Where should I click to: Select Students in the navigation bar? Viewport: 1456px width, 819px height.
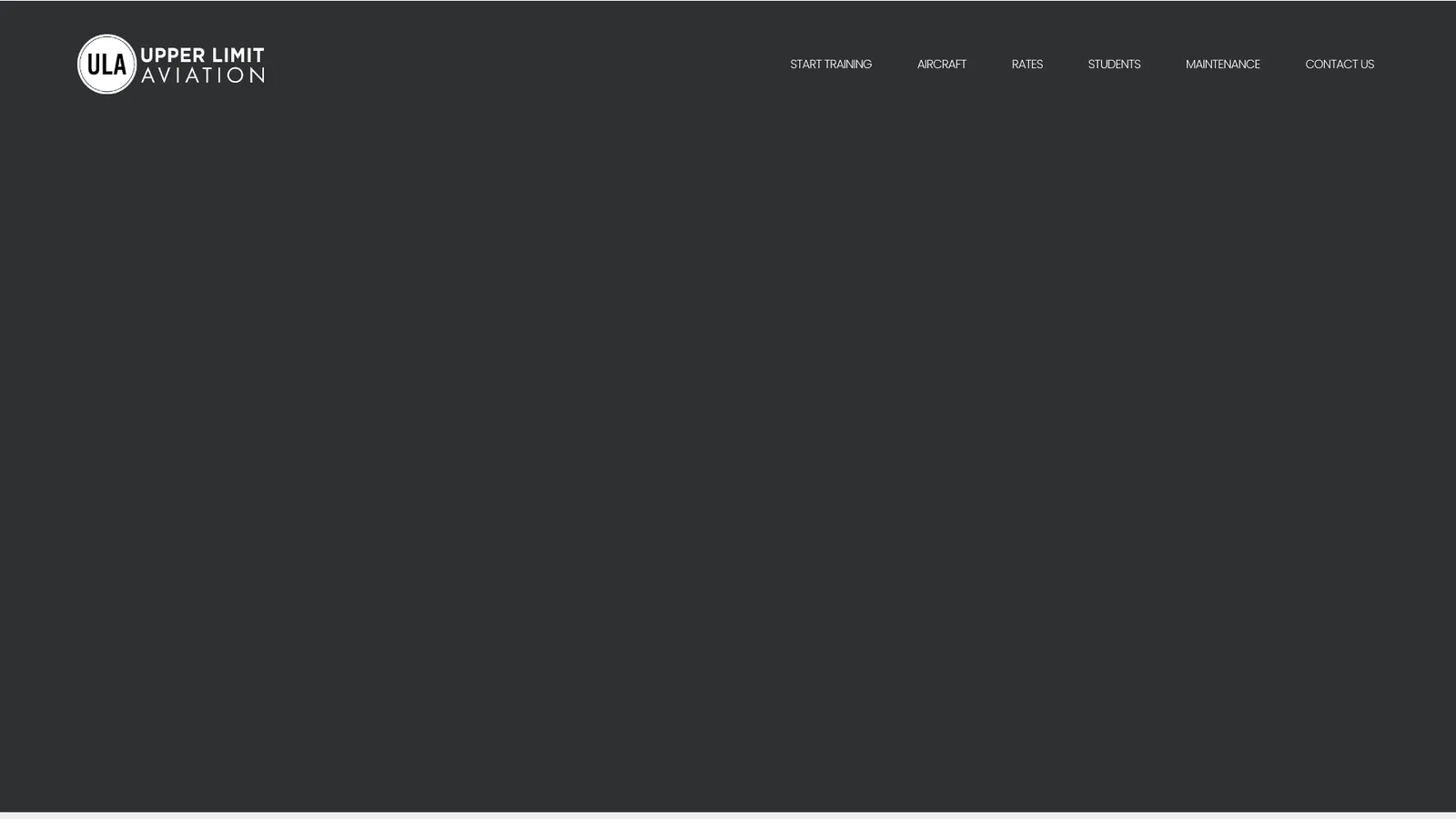[x=1114, y=65]
